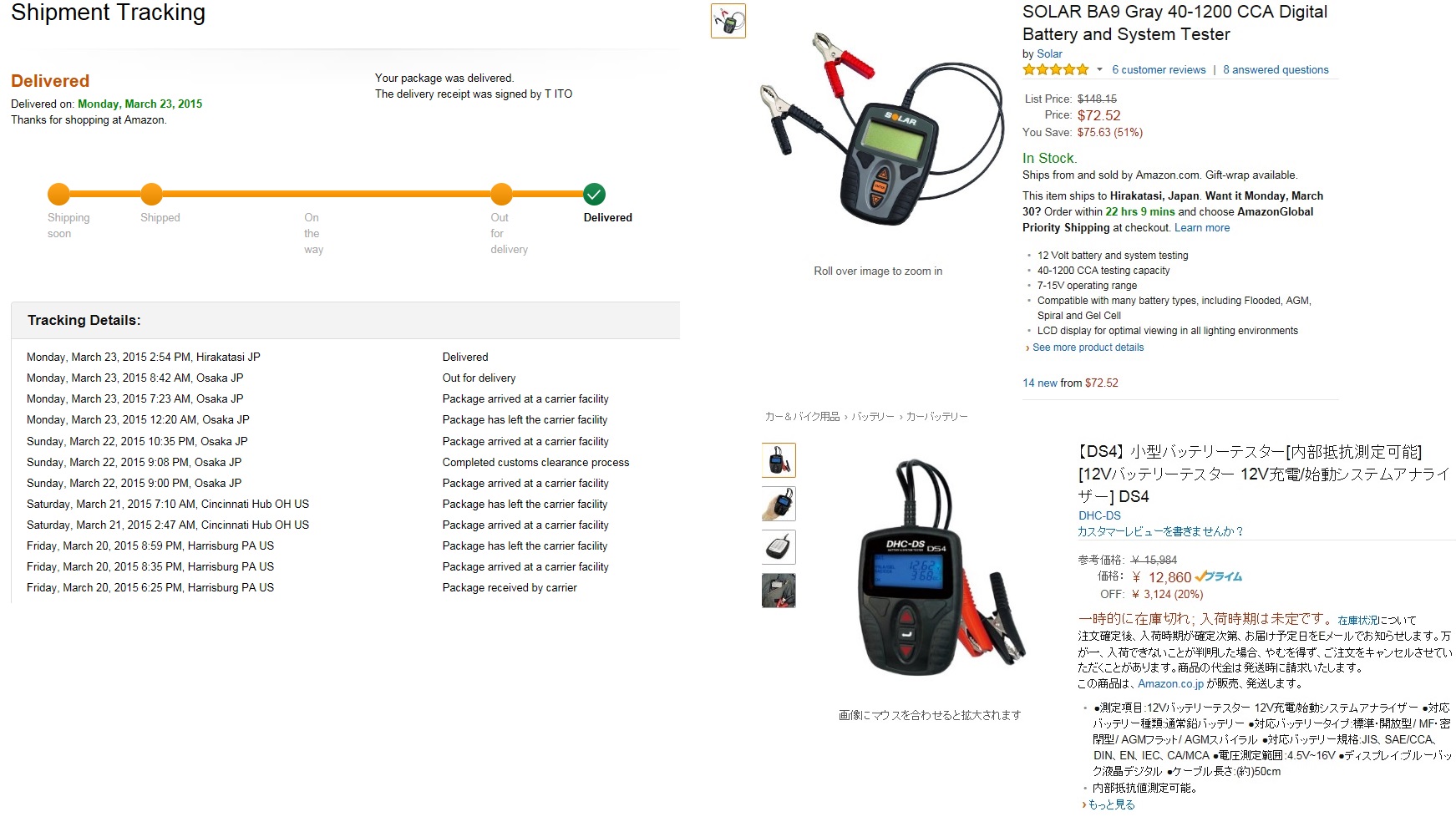Click the Shipped progress dot
The image size is (1456, 827).
pos(151,195)
